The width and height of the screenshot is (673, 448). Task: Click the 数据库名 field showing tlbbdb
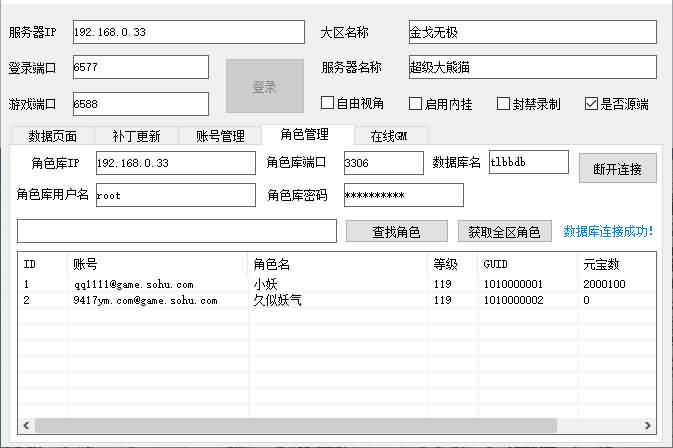tap(529, 162)
